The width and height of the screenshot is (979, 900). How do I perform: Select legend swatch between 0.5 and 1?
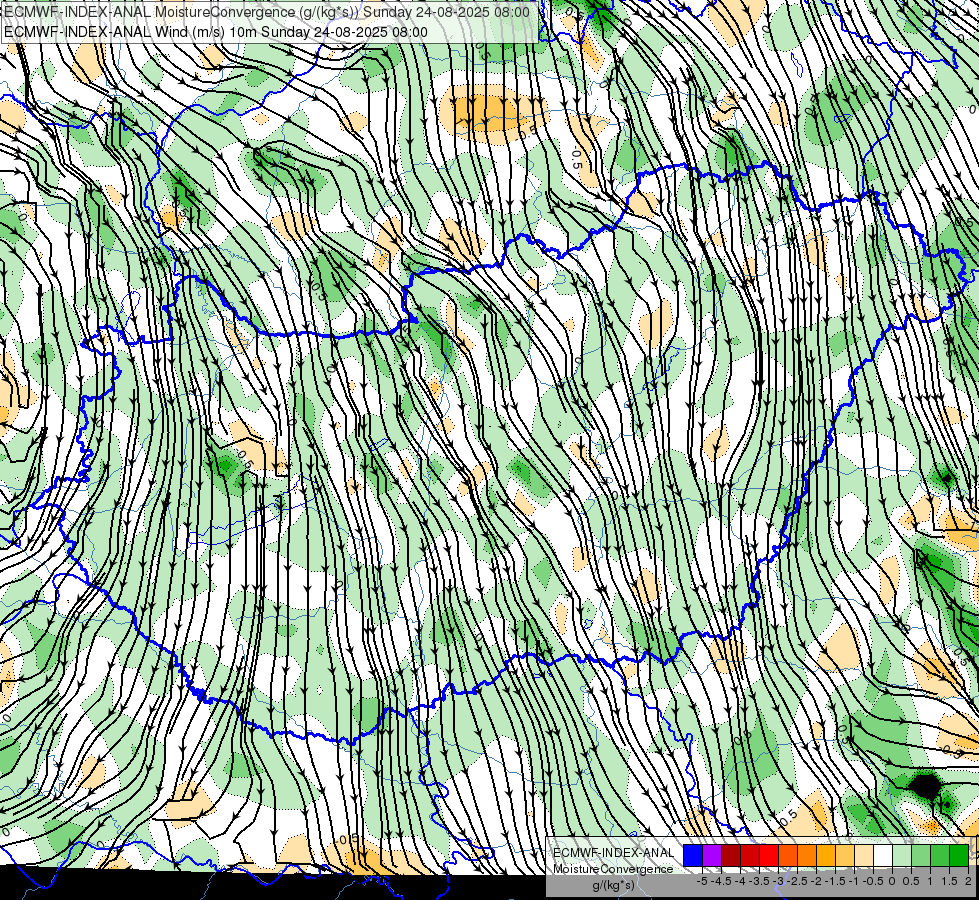(x=921, y=855)
